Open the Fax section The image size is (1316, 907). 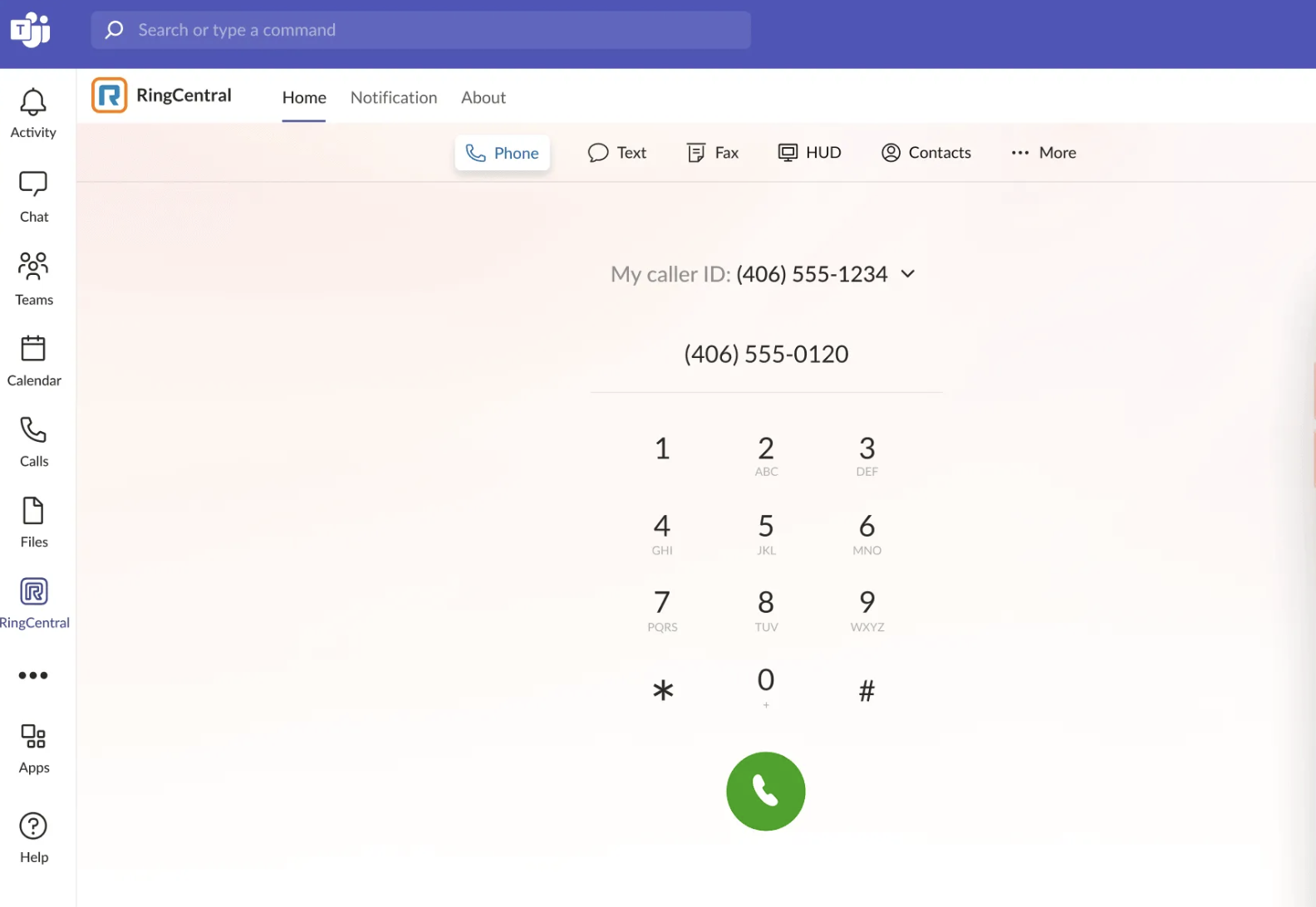click(x=713, y=153)
